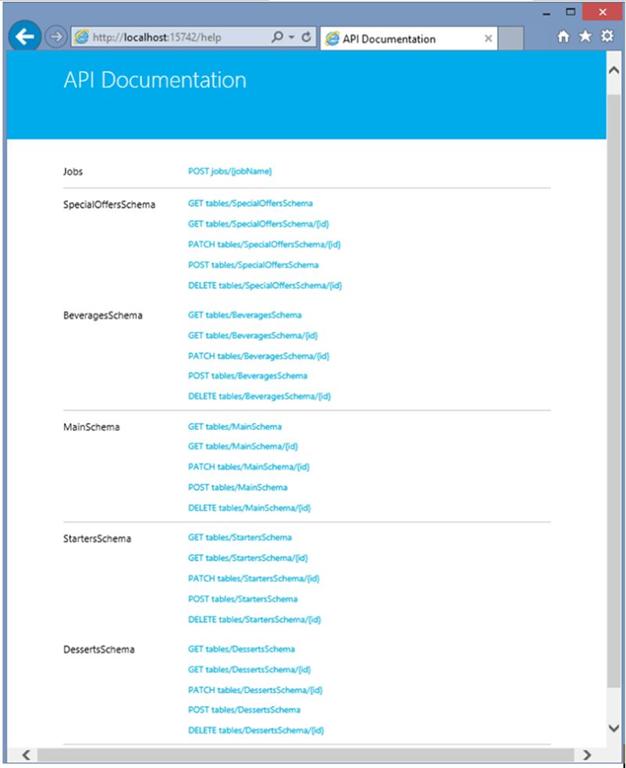626x768 pixels.
Task: Open the Tools gear icon
Action: tap(607, 36)
